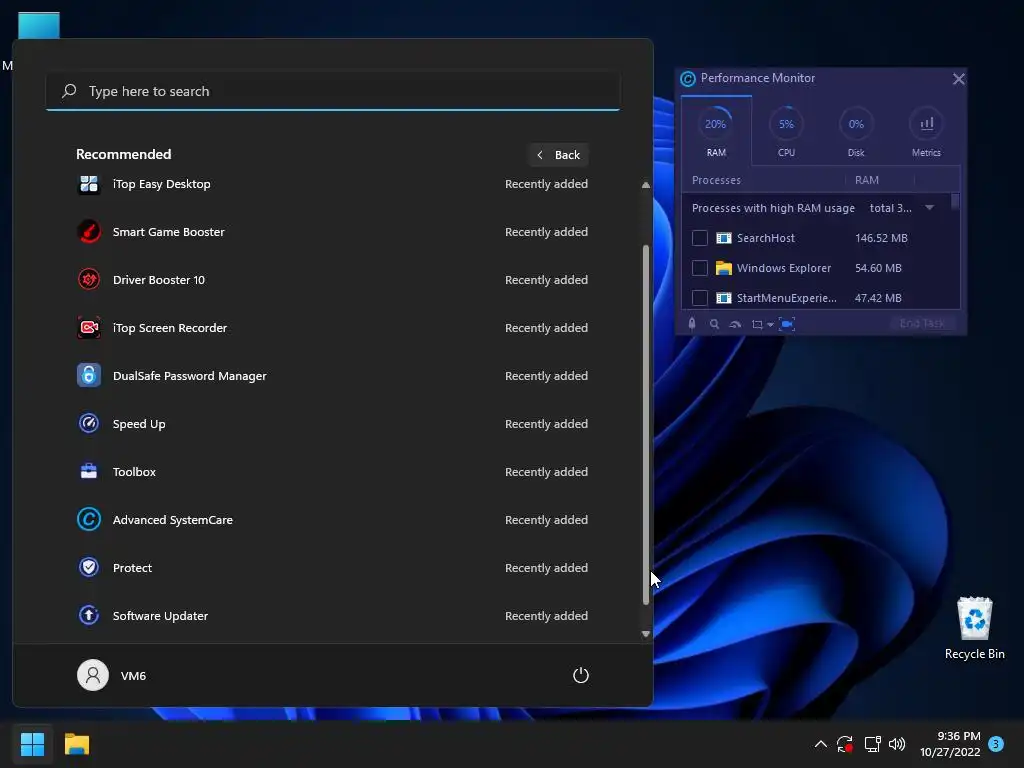Click the Start menu search box
This screenshot has height=768, width=1024.
coord(333,91)
